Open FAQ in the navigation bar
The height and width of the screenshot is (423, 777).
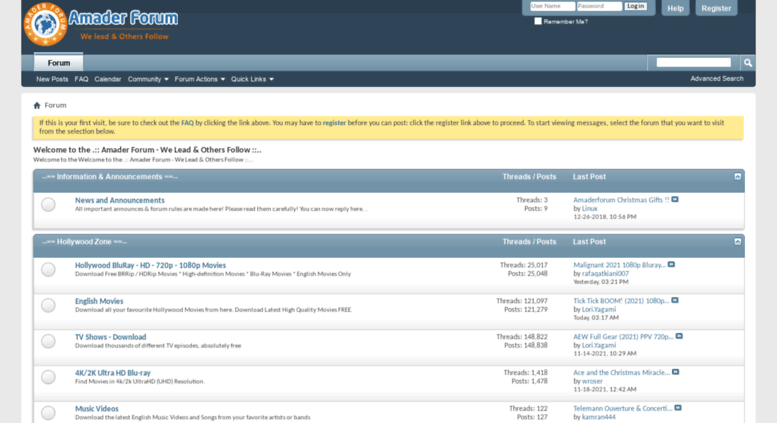tap(81, 79)
